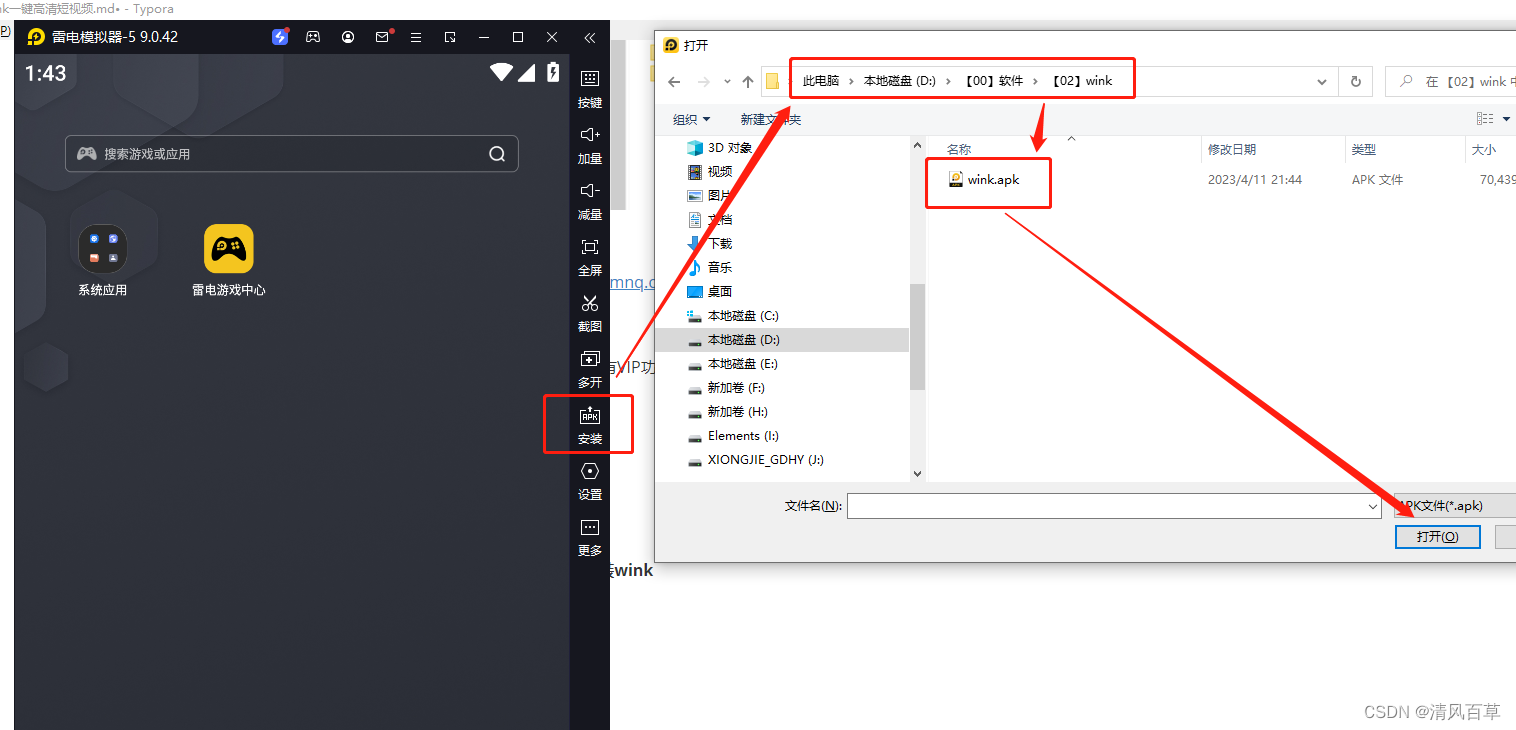The width and height of the screenshot is (1516, 730).
Task: Click the magnifier icon in emulator search bar
Action: [497, 154]
